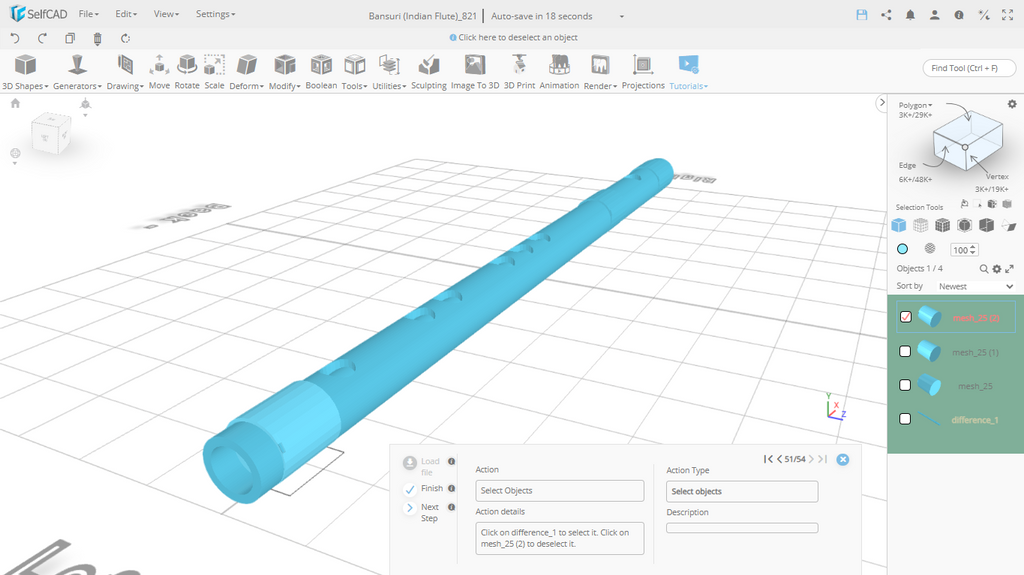1024x575 pixels.
Task: Open the Settings menu
Action: pos(215,15)
